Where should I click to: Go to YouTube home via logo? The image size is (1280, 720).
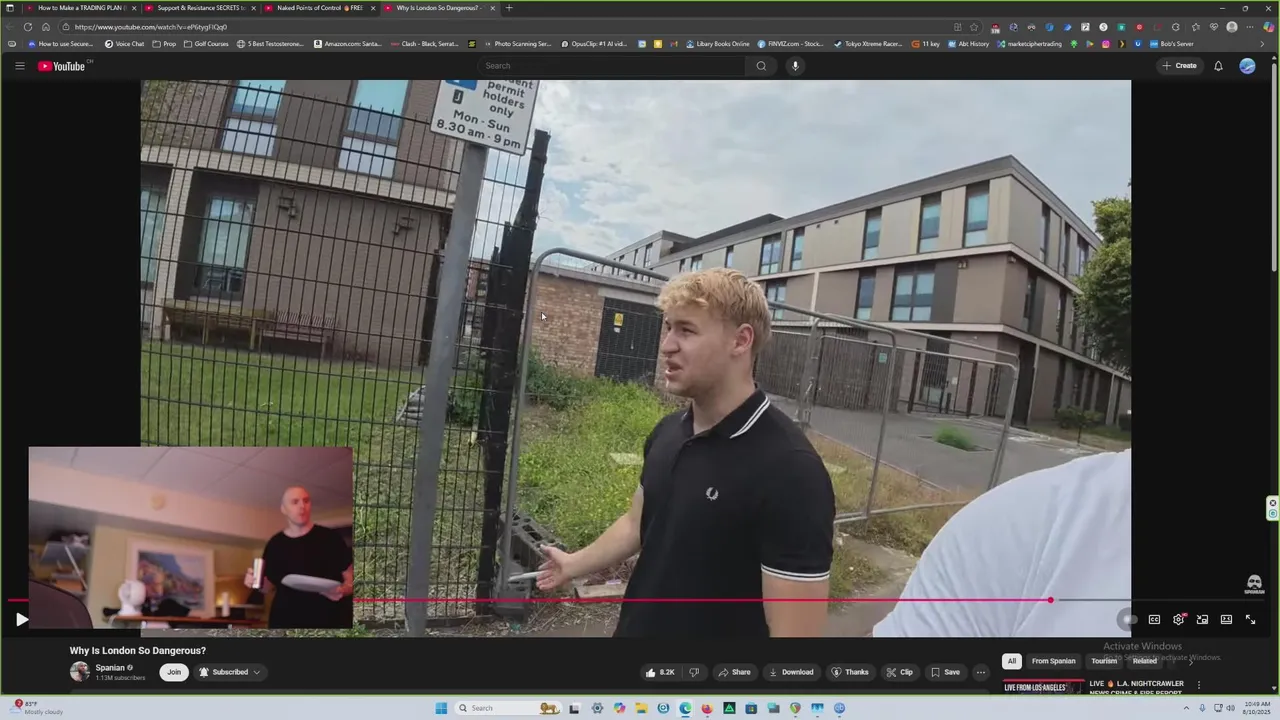tap(62, 66)
